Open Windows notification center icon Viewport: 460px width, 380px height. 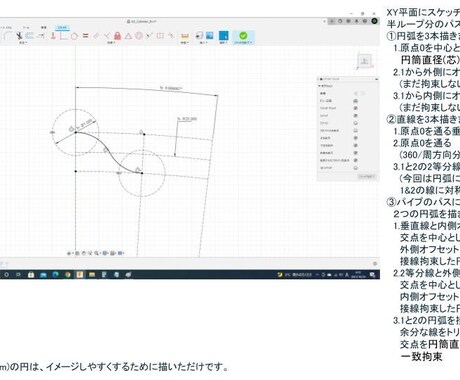pos(372,275)
